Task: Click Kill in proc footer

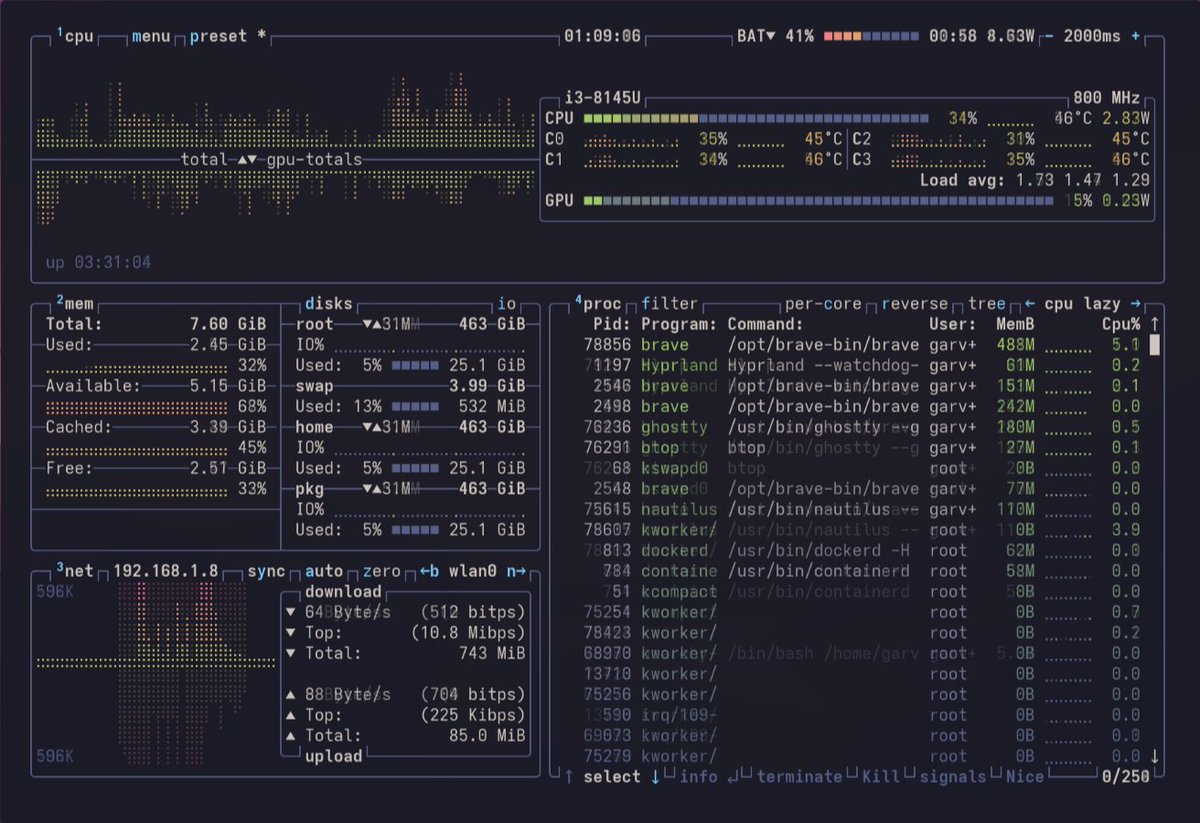Action: coord(881,777)
